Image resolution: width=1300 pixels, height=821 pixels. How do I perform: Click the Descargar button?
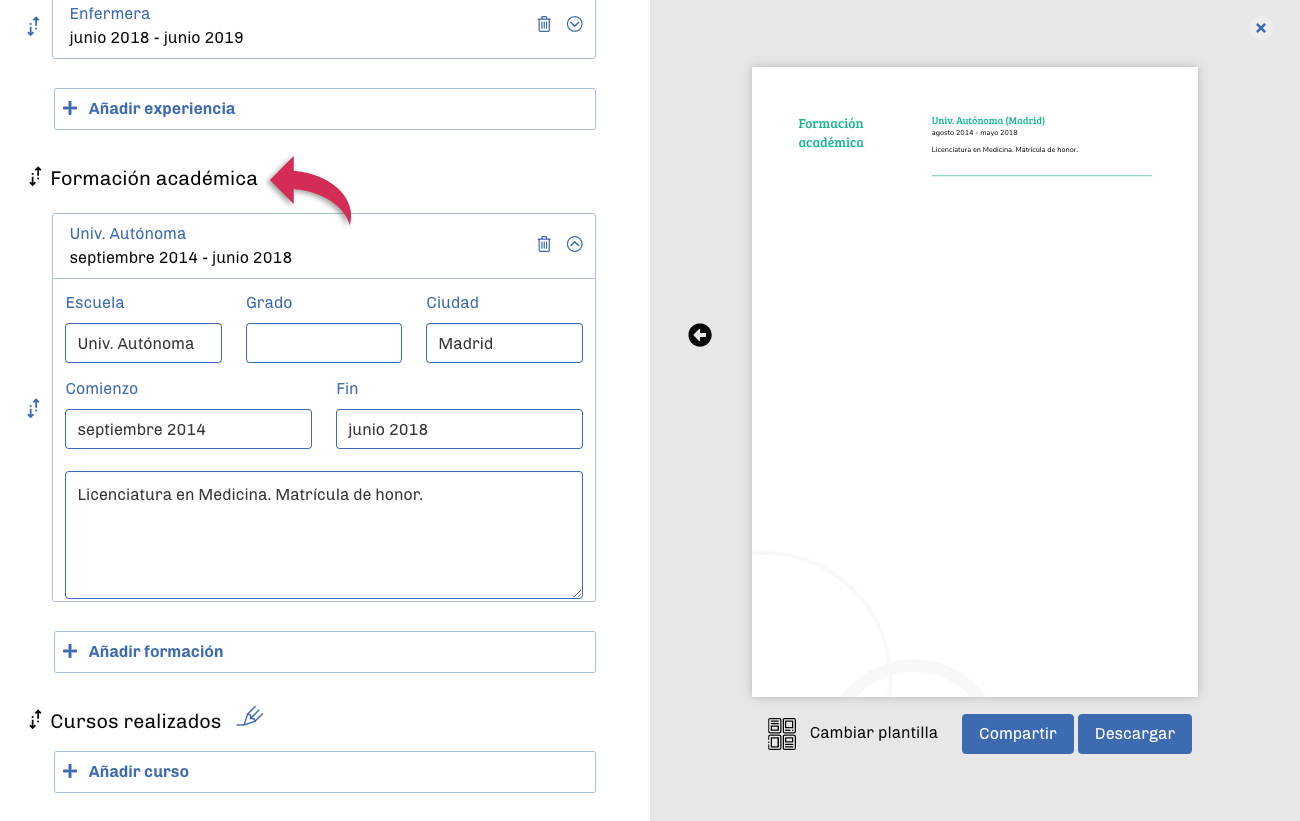pyautogui.click(x=1135, y=734)
